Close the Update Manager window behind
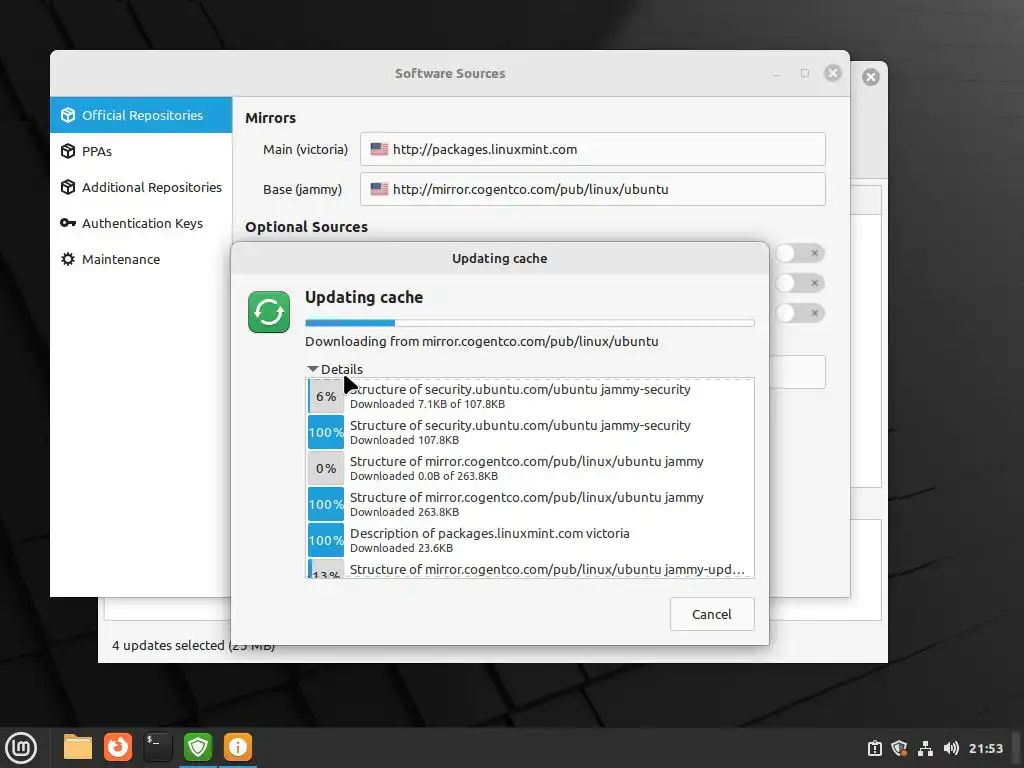1024x768 pixels. 871,77
